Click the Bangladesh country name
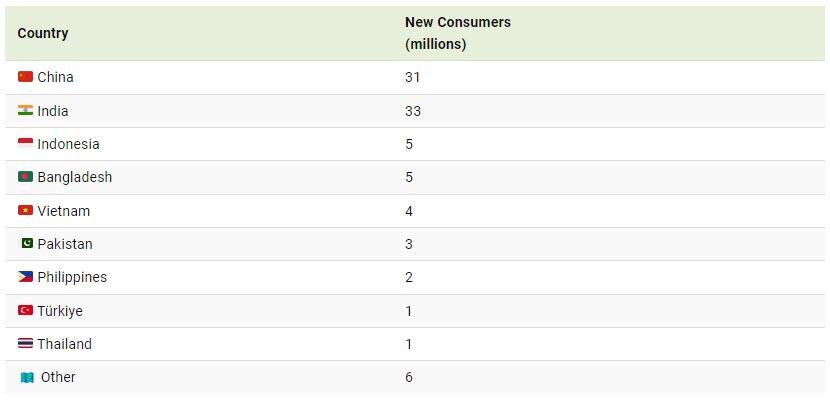 74,177
